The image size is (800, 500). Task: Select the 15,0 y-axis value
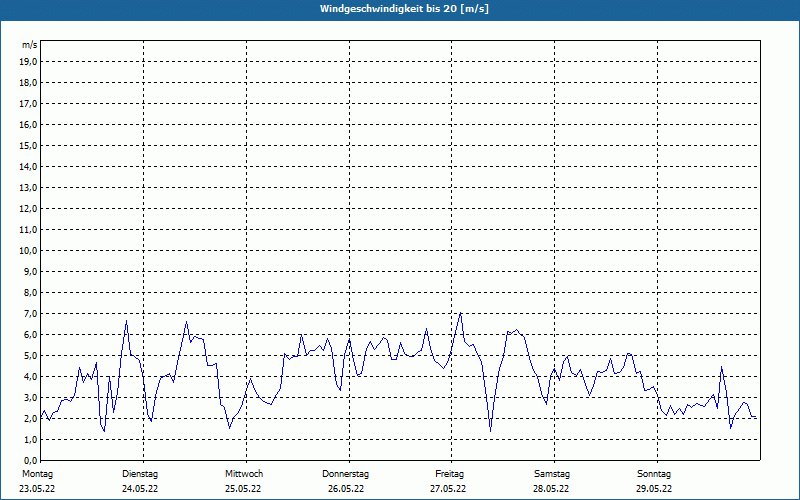28,145
